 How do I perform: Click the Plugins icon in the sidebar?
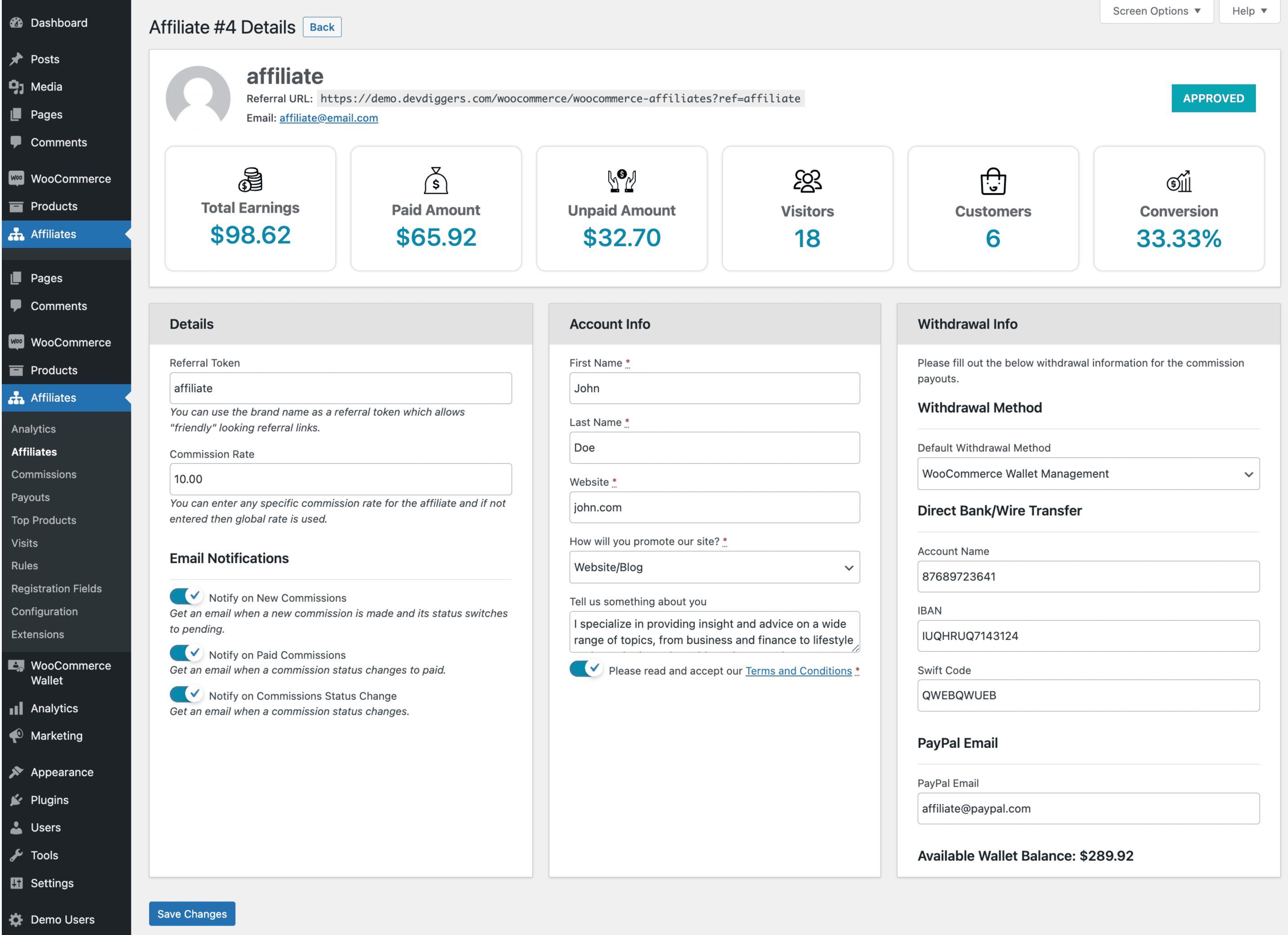point(17,800)
